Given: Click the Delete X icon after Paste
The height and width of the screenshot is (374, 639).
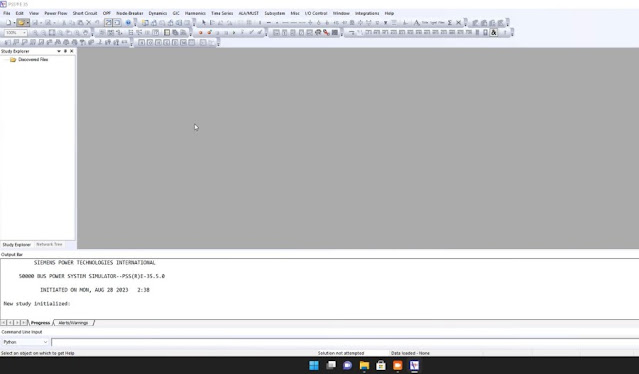Looking at the screenshot, I should [x=88, y=23].
